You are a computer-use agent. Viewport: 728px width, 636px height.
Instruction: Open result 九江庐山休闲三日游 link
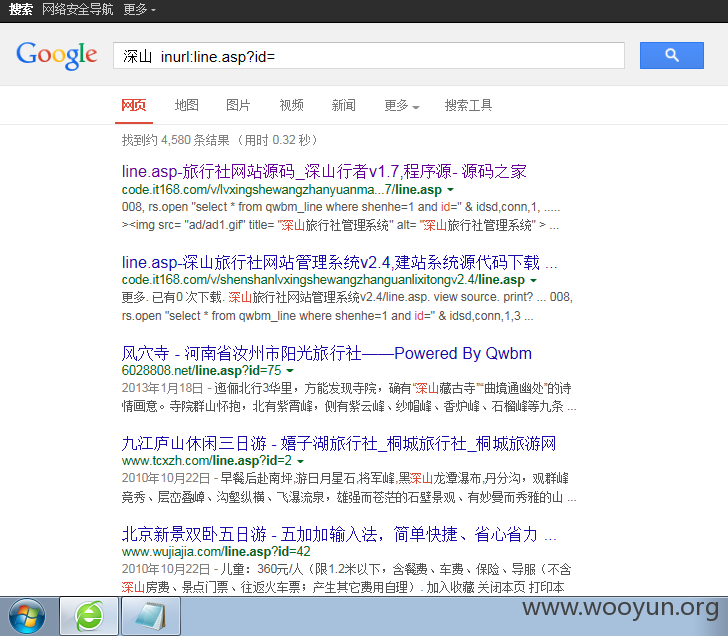coord(338,444)
